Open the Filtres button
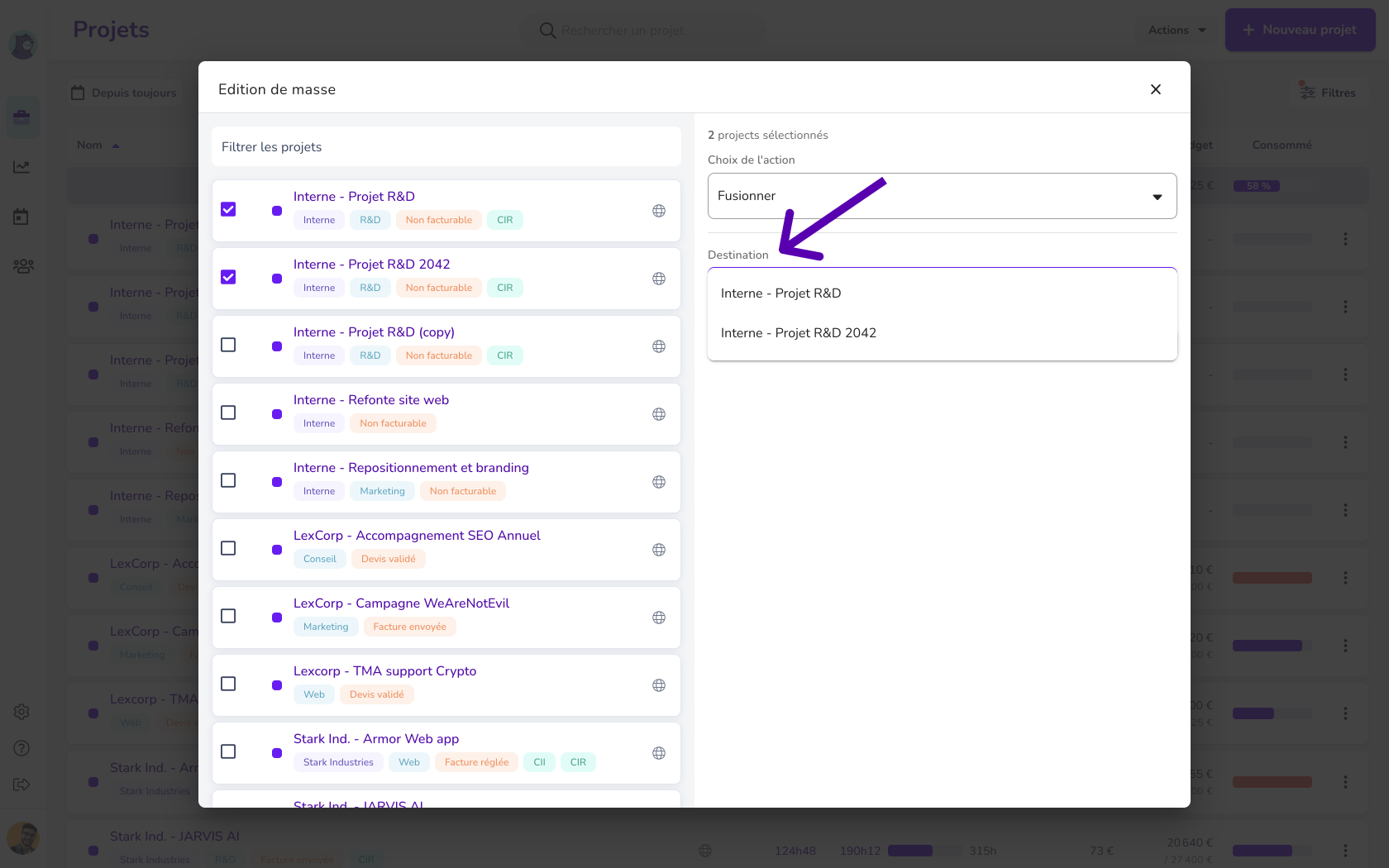The height and width of the screenshot is (868, 1389). [x=1328, y=93]
